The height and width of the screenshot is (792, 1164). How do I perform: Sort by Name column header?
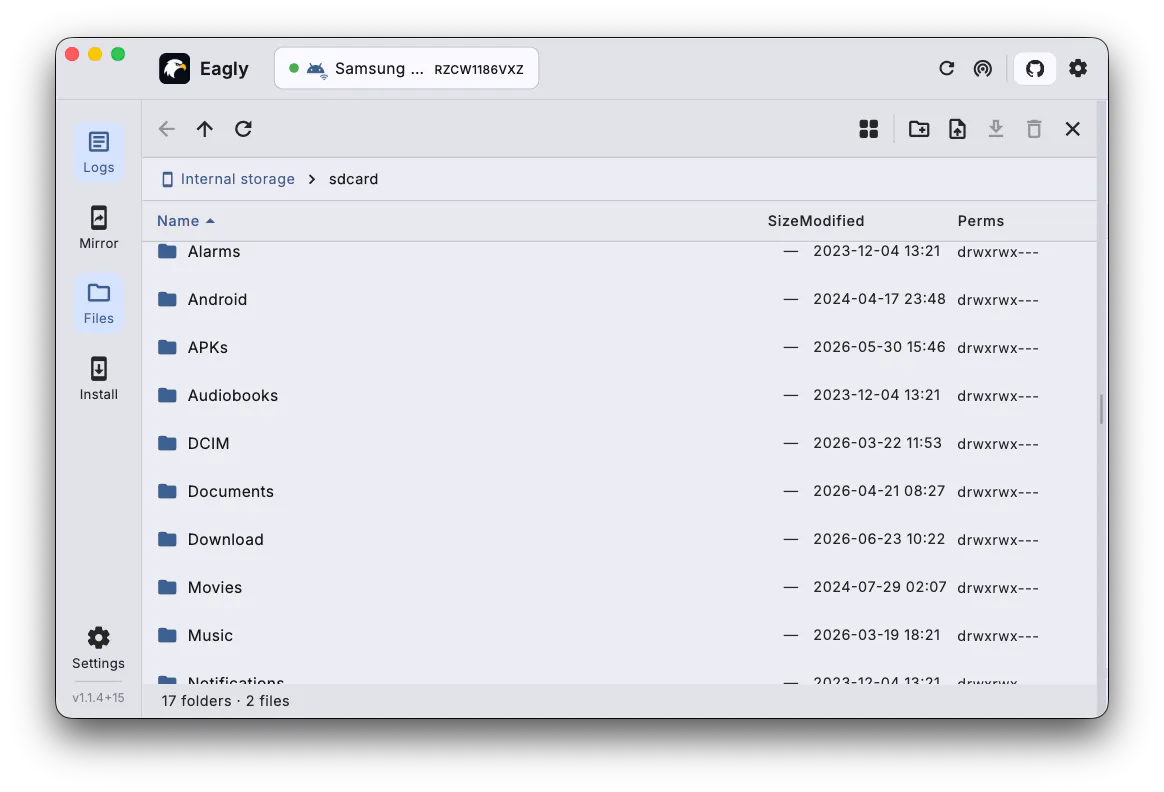[186, 220]
